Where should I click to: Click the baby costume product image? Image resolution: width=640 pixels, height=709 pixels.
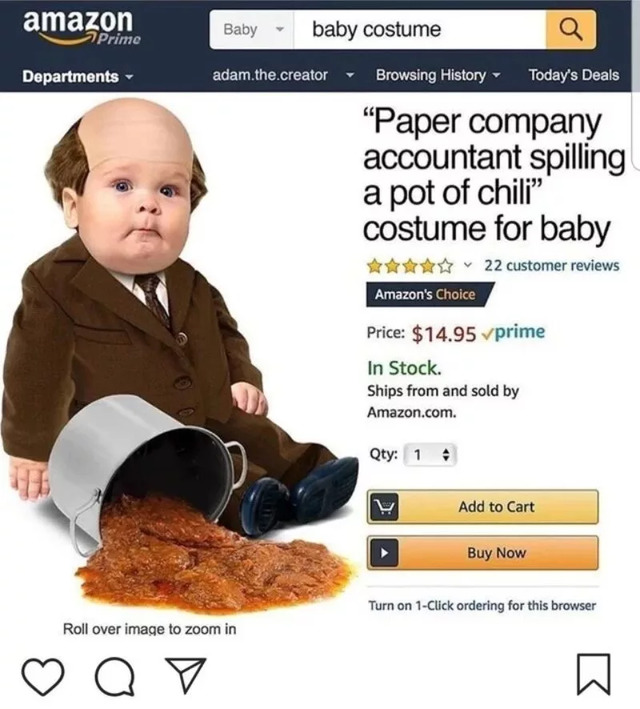180,357
